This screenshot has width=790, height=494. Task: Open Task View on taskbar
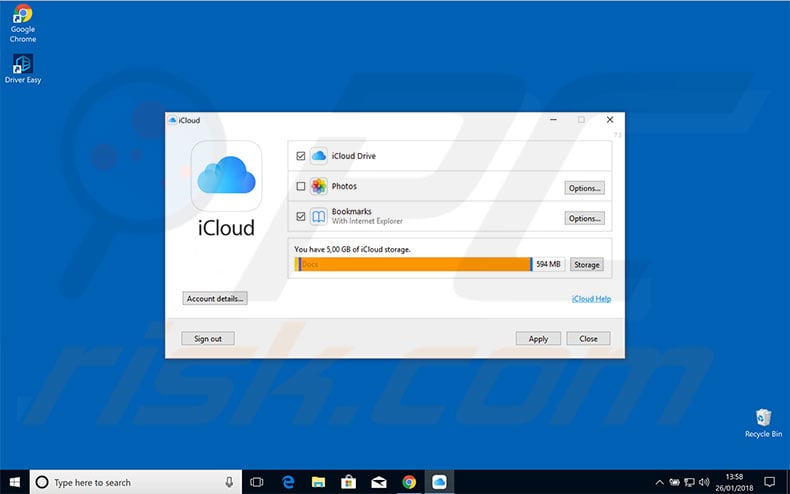[x=257, y=482]
